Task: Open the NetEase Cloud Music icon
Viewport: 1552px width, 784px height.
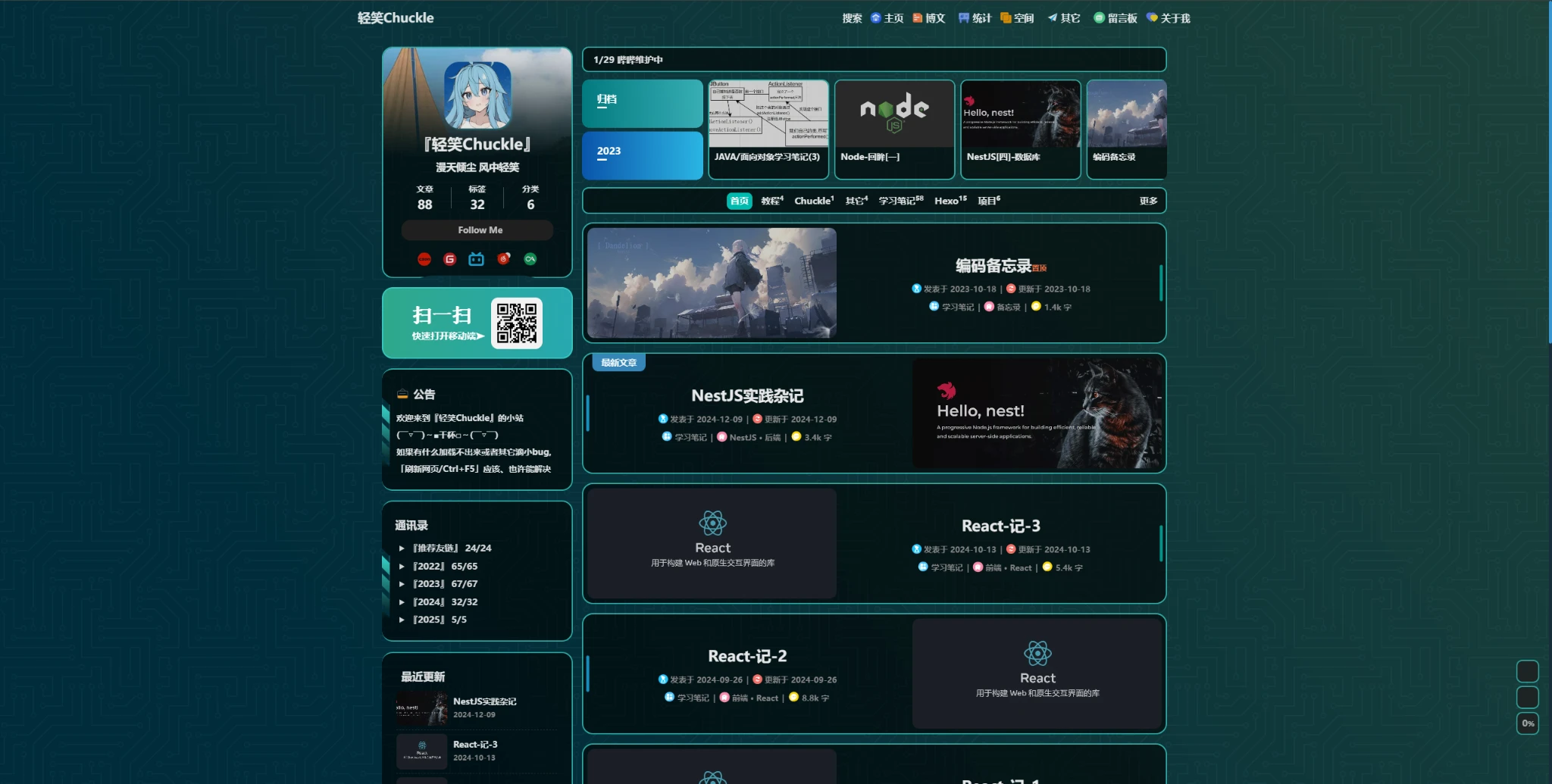Action: click(503, 259)
